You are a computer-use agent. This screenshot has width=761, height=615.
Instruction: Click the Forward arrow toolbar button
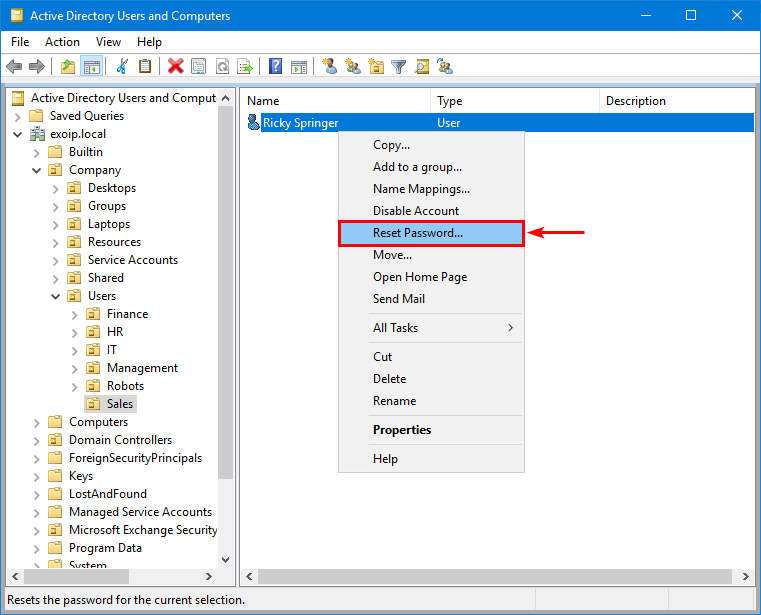point(37,66)
